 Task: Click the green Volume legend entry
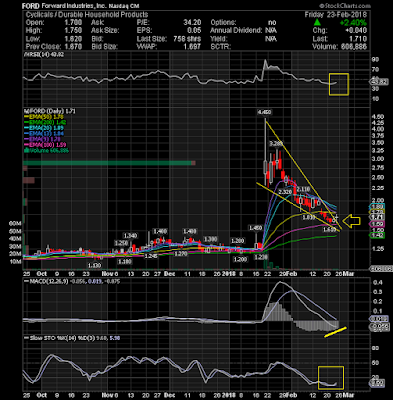tap(46, 151)
